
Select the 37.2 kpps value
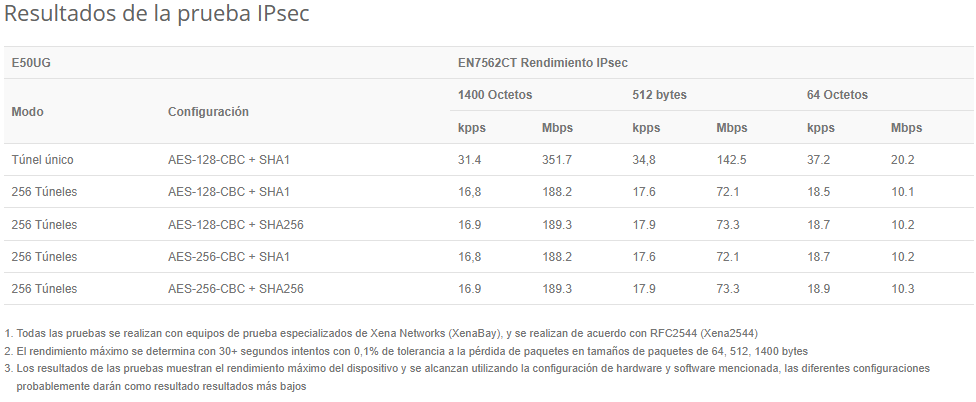click(819, 160)
